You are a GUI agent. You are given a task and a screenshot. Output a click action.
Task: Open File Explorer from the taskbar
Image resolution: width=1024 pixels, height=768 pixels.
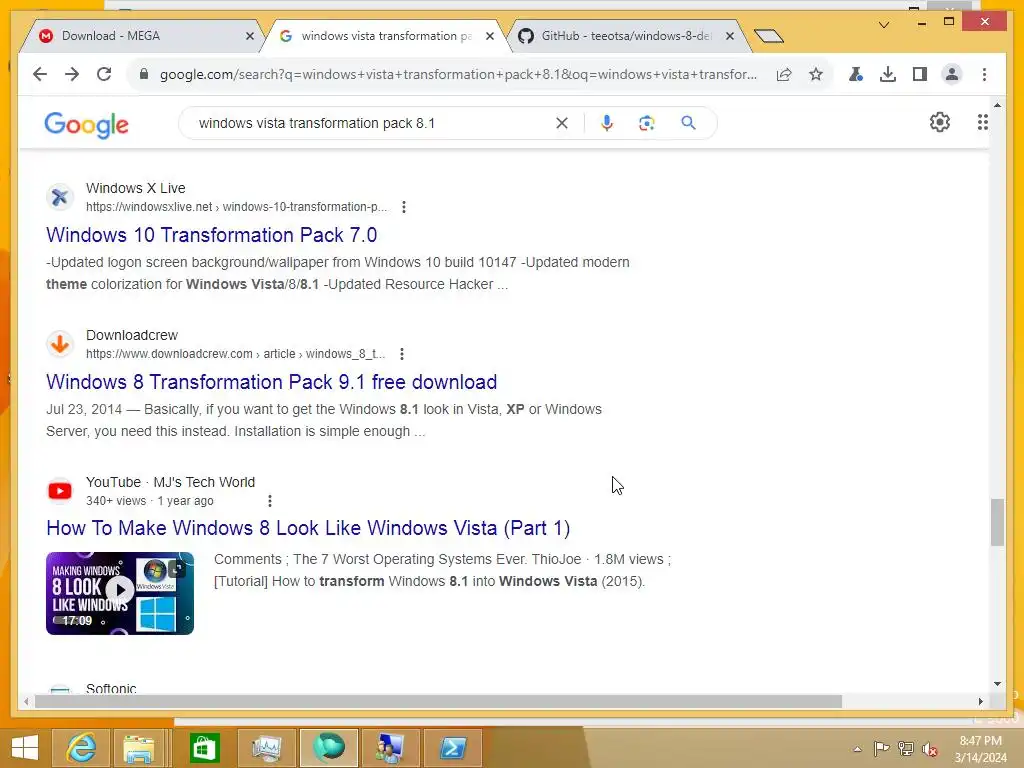(139, 748)
